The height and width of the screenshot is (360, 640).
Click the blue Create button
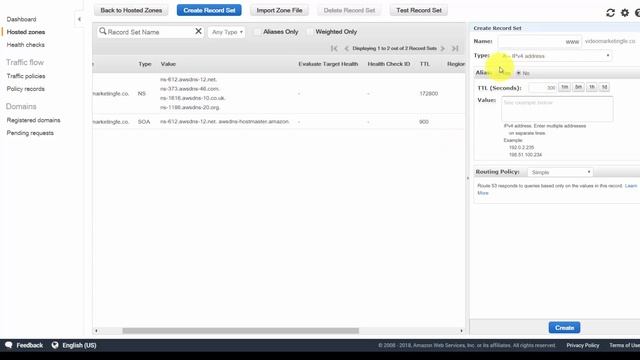pyautogui.click(x=564, y=327)
